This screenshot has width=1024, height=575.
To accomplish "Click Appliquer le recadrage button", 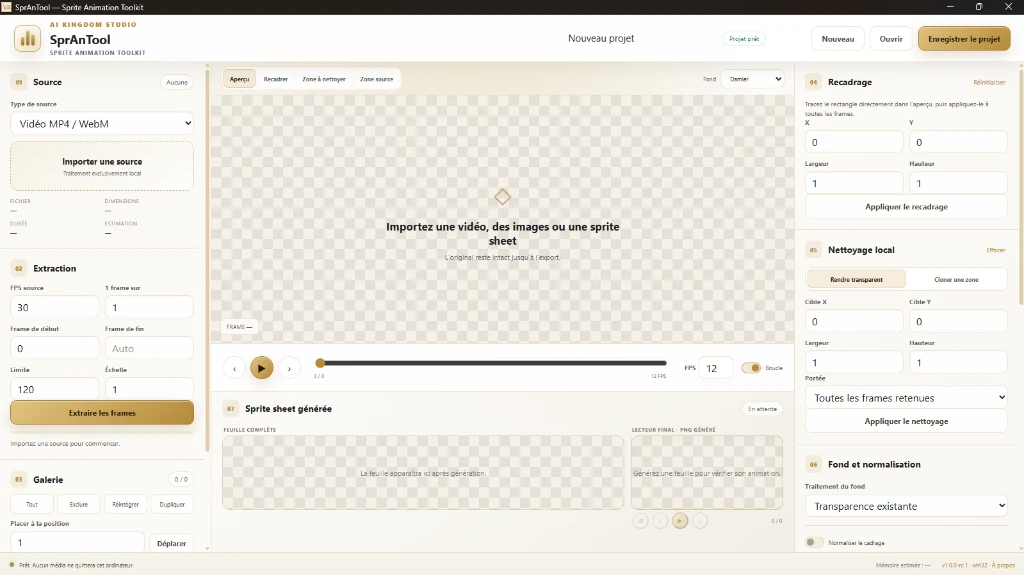I will pos(906,206).
